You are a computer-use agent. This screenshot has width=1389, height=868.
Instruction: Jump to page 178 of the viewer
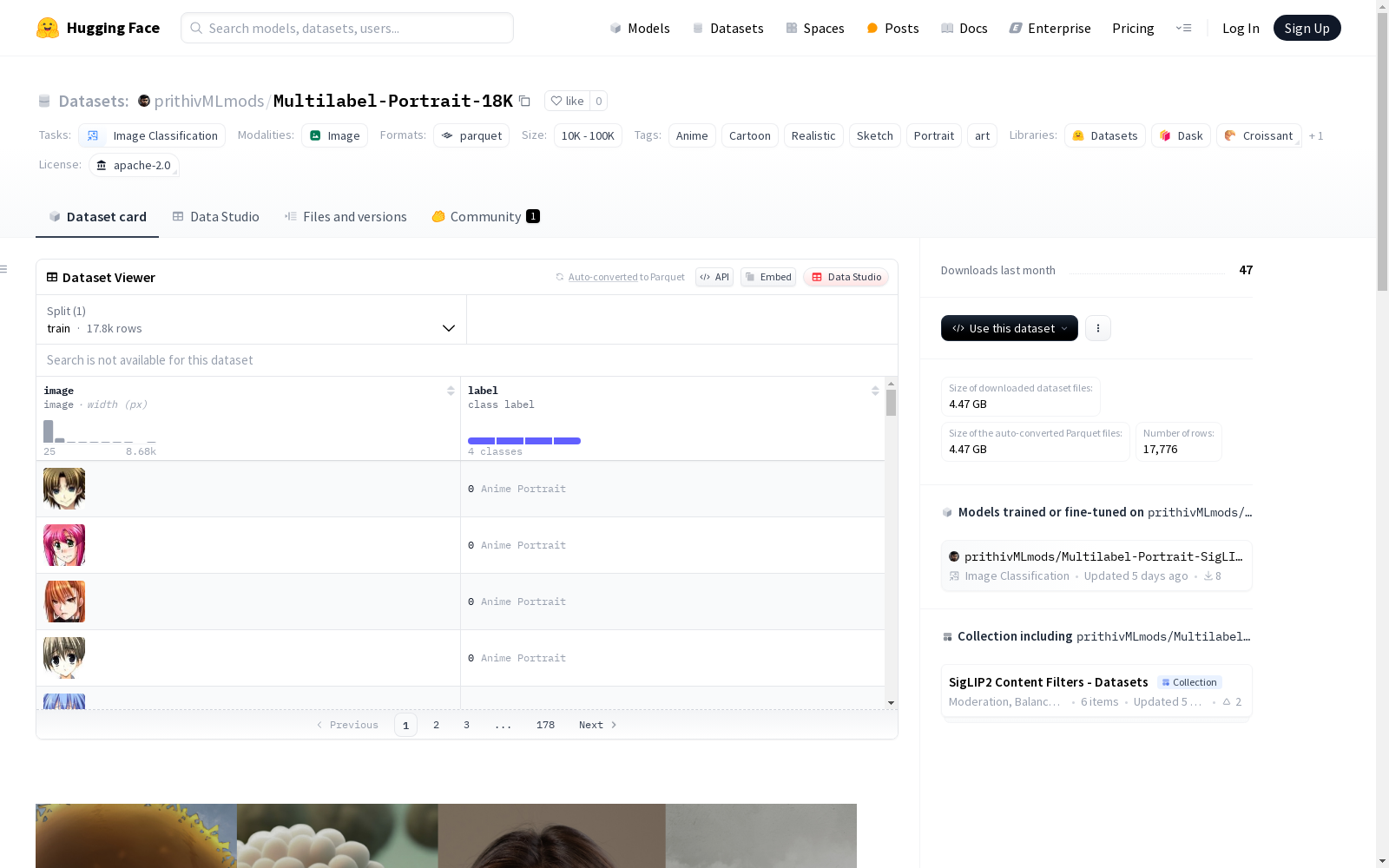coord(545,725)
